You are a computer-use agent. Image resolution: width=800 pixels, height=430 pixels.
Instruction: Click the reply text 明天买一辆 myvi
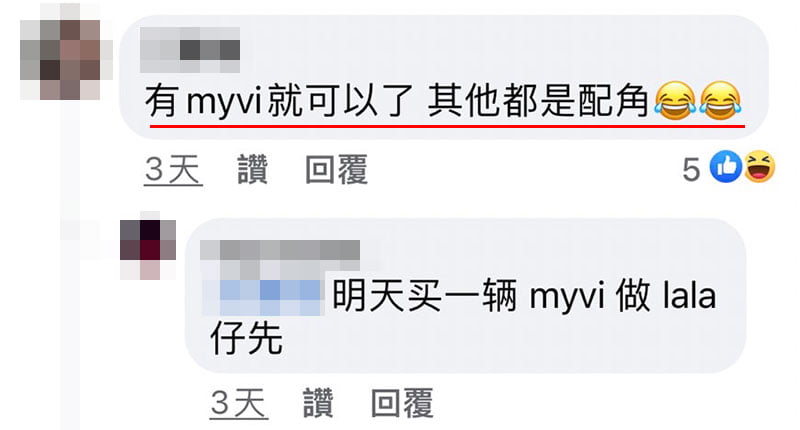468,296
